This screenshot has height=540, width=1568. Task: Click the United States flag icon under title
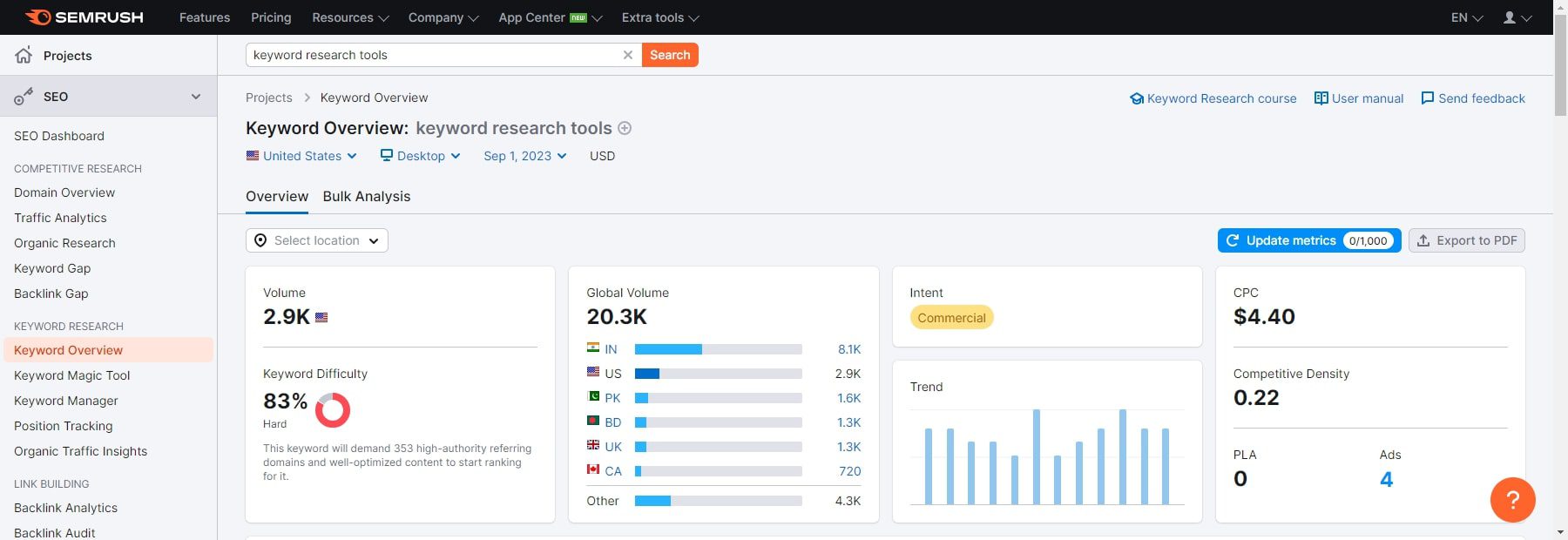tap(253, 156)
